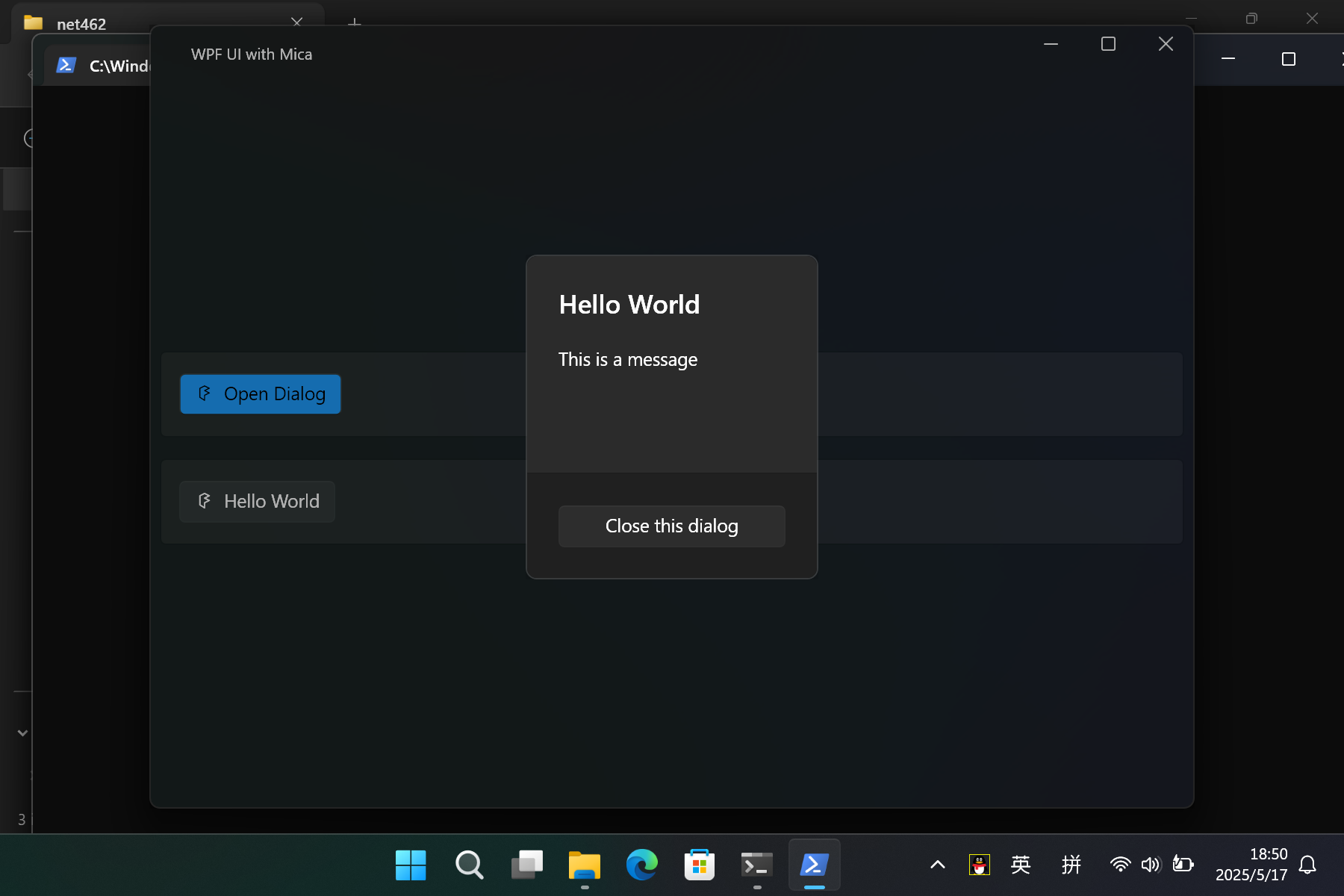Image resolution: width=1344 pixels, height=896 pixels.
Task: Launch Microsoft Edge from the taskbar
Action: [641, 865]
